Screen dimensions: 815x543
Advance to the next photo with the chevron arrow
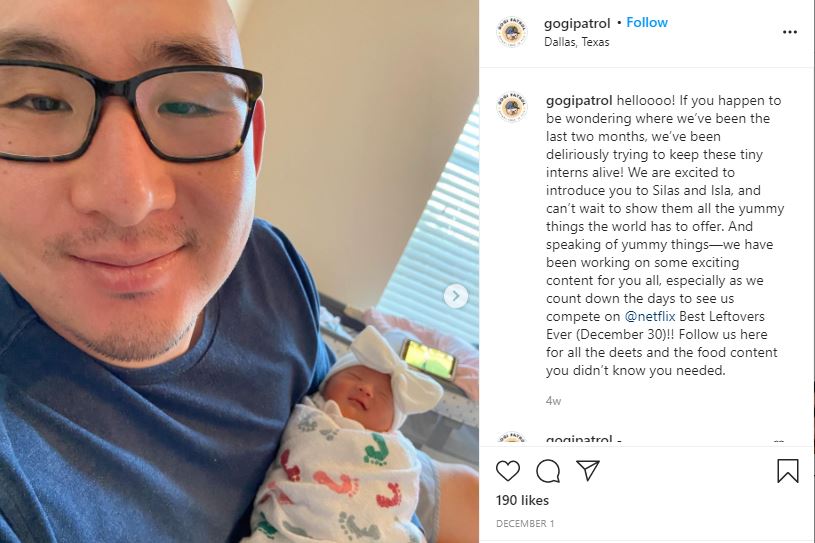point(456,296)
